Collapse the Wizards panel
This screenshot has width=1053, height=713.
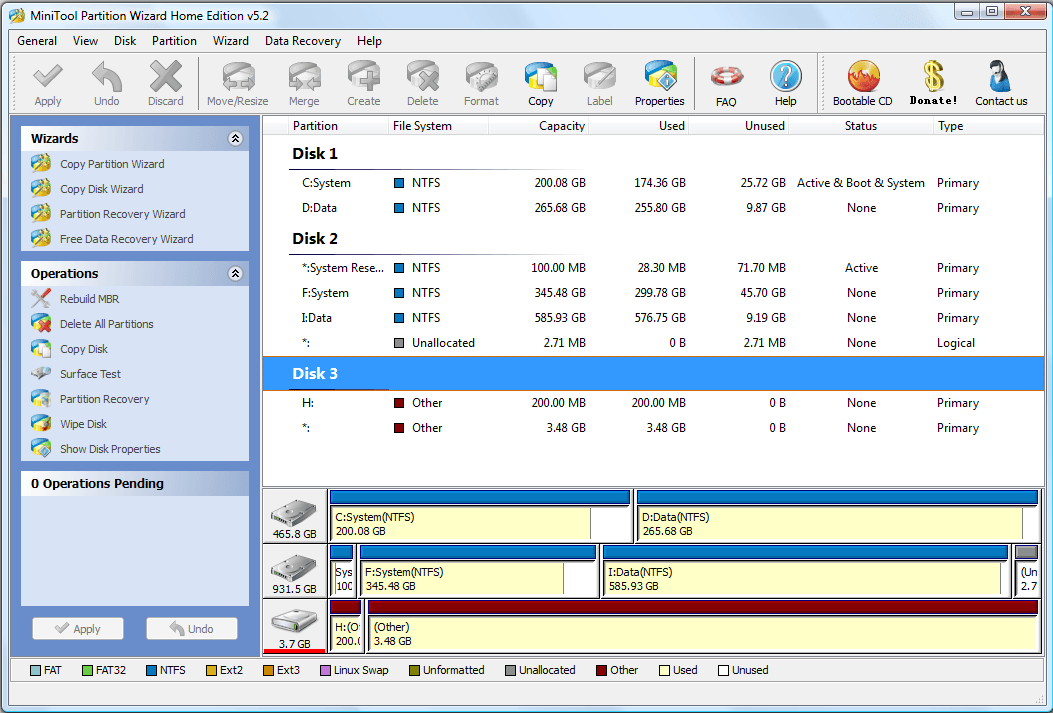[235, 138]
